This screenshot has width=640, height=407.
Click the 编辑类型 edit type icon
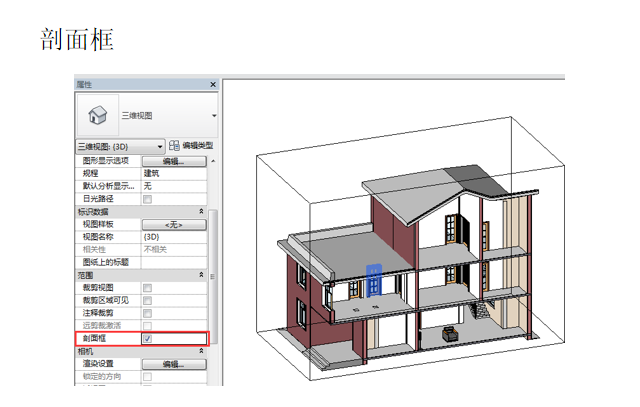(175, 147)
